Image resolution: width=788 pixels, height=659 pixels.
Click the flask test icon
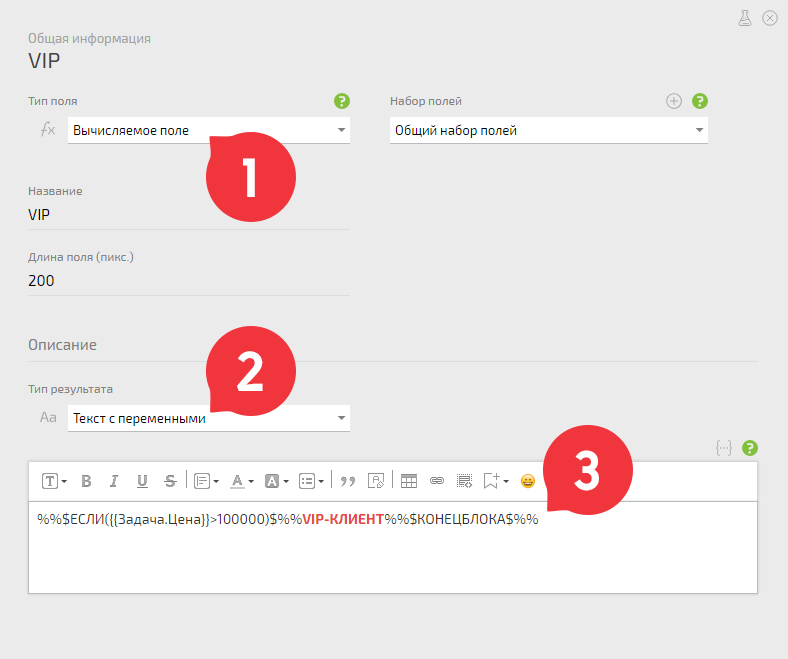point(745,18)
